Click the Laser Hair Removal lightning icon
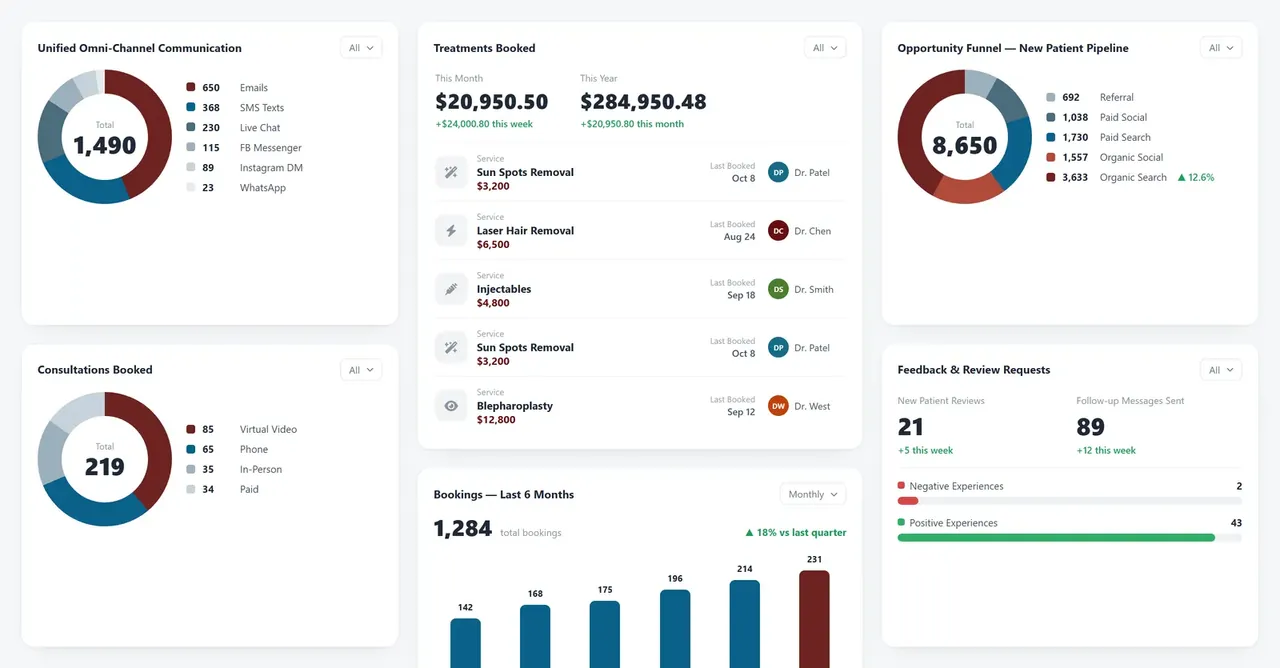The image size is (1280, 668). pos(451,231)
